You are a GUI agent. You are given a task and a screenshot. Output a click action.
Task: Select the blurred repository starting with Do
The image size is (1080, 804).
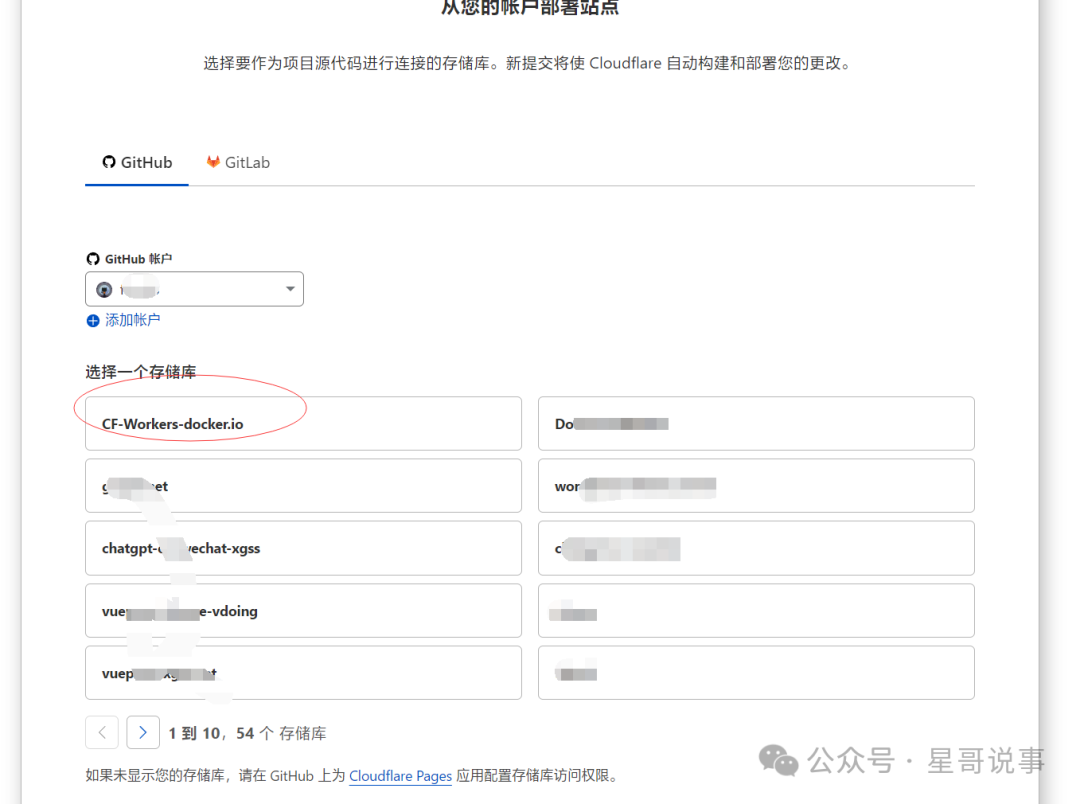(756, 424)
